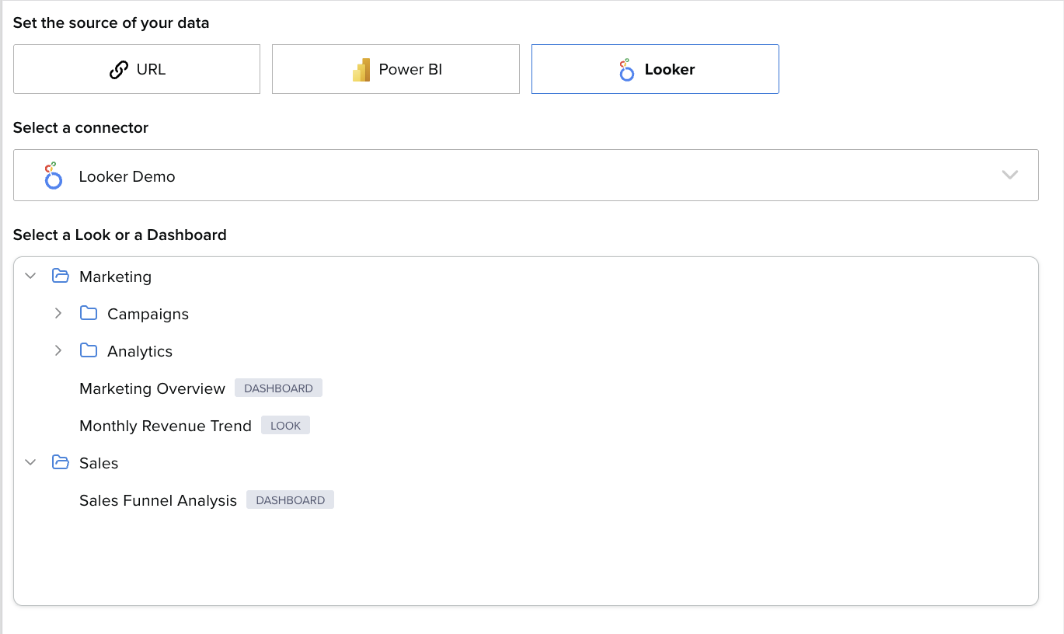Click the Marketing open folder icon

(x=60, y=276)
